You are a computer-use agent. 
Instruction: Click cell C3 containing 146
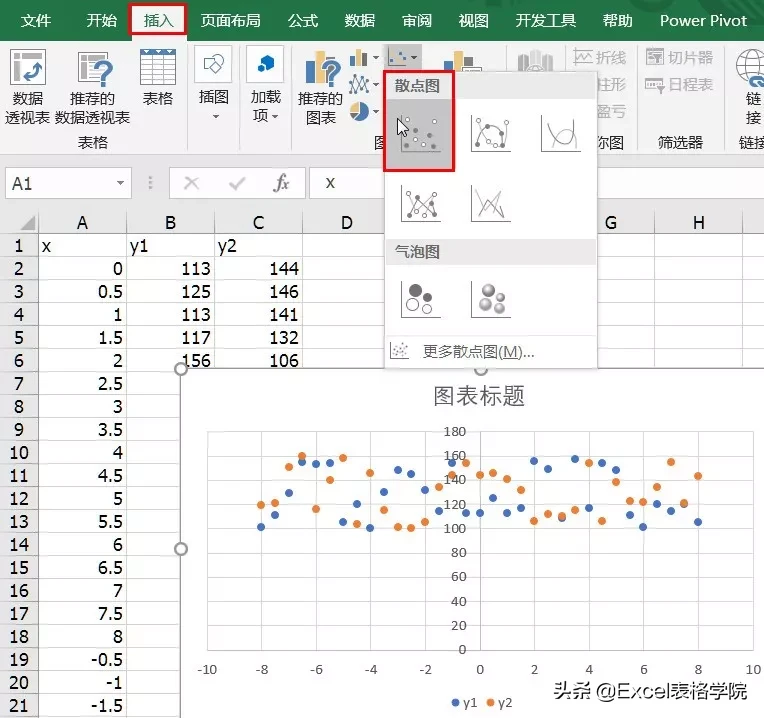click(x=258, y=291)
